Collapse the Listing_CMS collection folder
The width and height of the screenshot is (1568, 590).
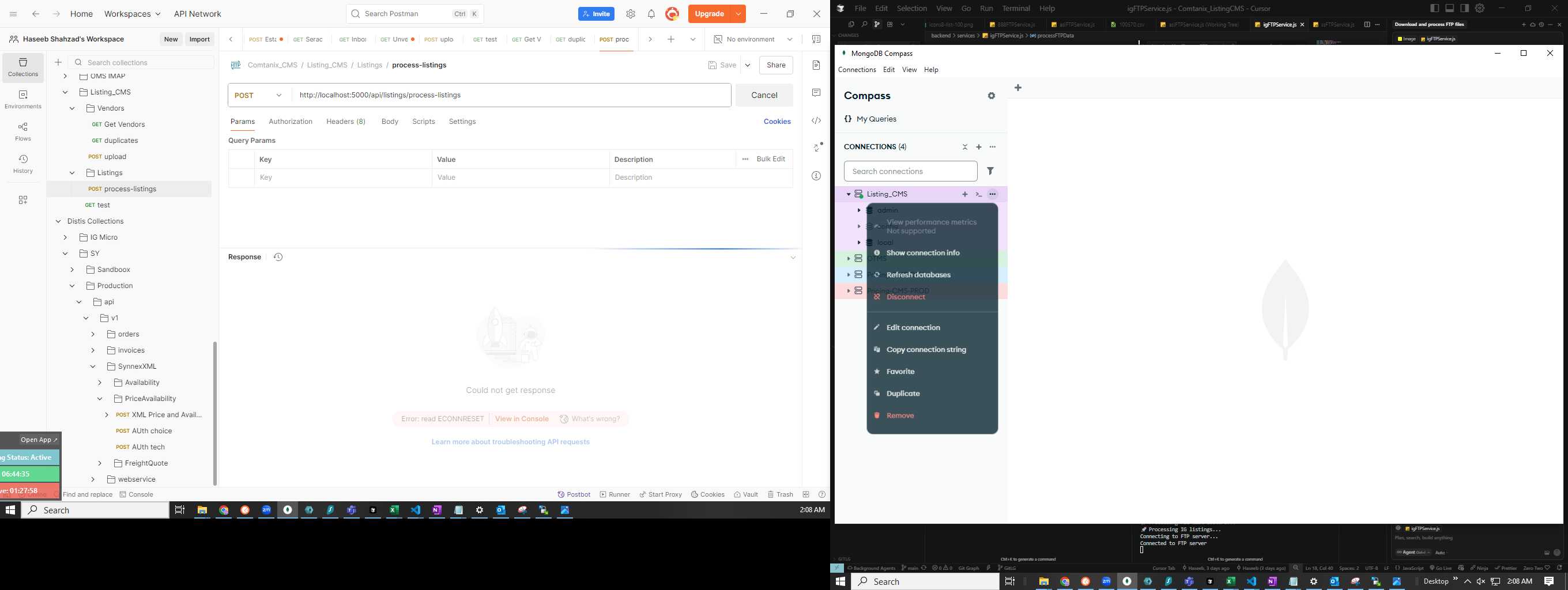point(65,92)
